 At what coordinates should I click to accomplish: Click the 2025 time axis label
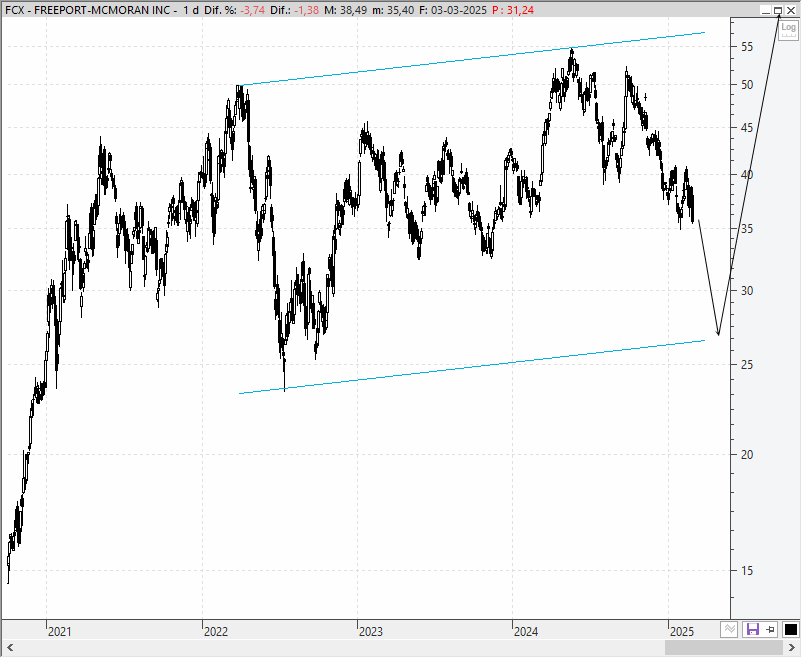pos(682,632)
